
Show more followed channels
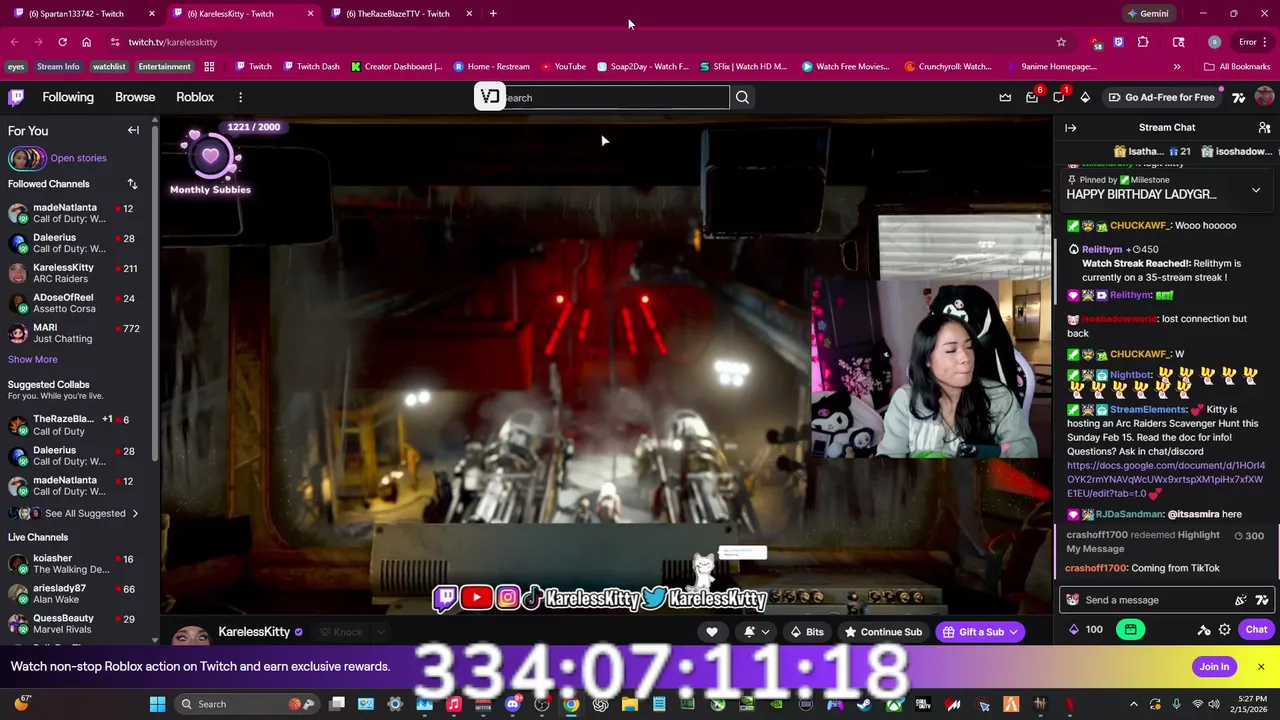tap(33, 359)
